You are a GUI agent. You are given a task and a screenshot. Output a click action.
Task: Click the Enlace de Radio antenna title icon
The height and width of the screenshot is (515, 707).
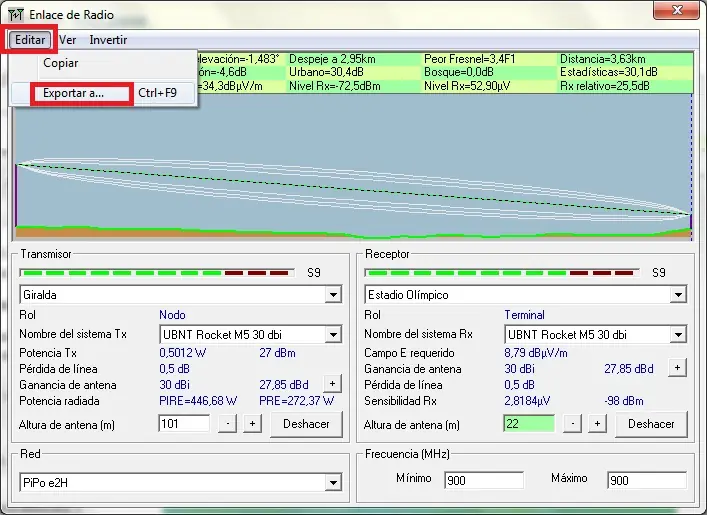pos(15,14)
